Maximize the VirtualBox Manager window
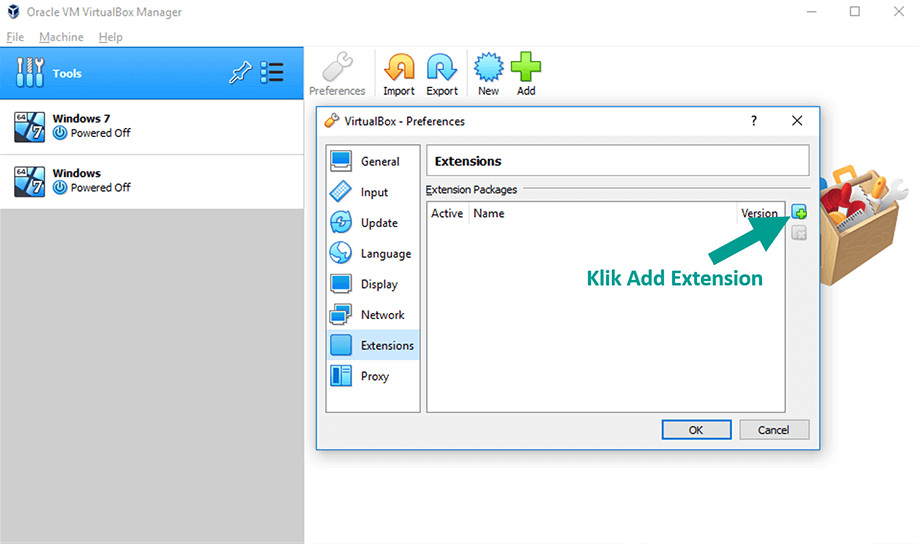 [x=855, y=12]
